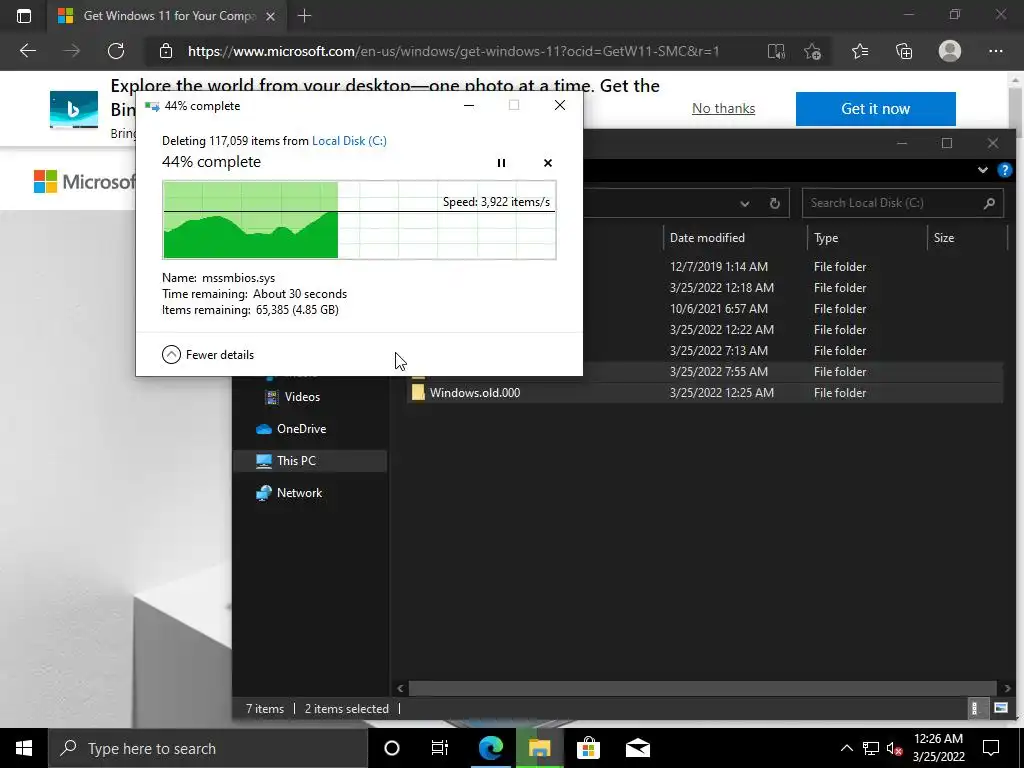Minimize the 44% complete dialog
The width and height of the screenshot is (1024, 768).
469,105
